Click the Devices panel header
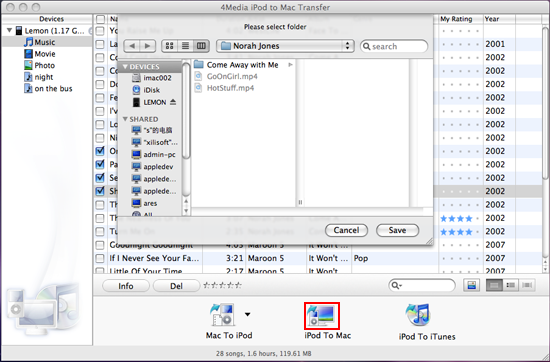550x362 pixels. [47, 19]
